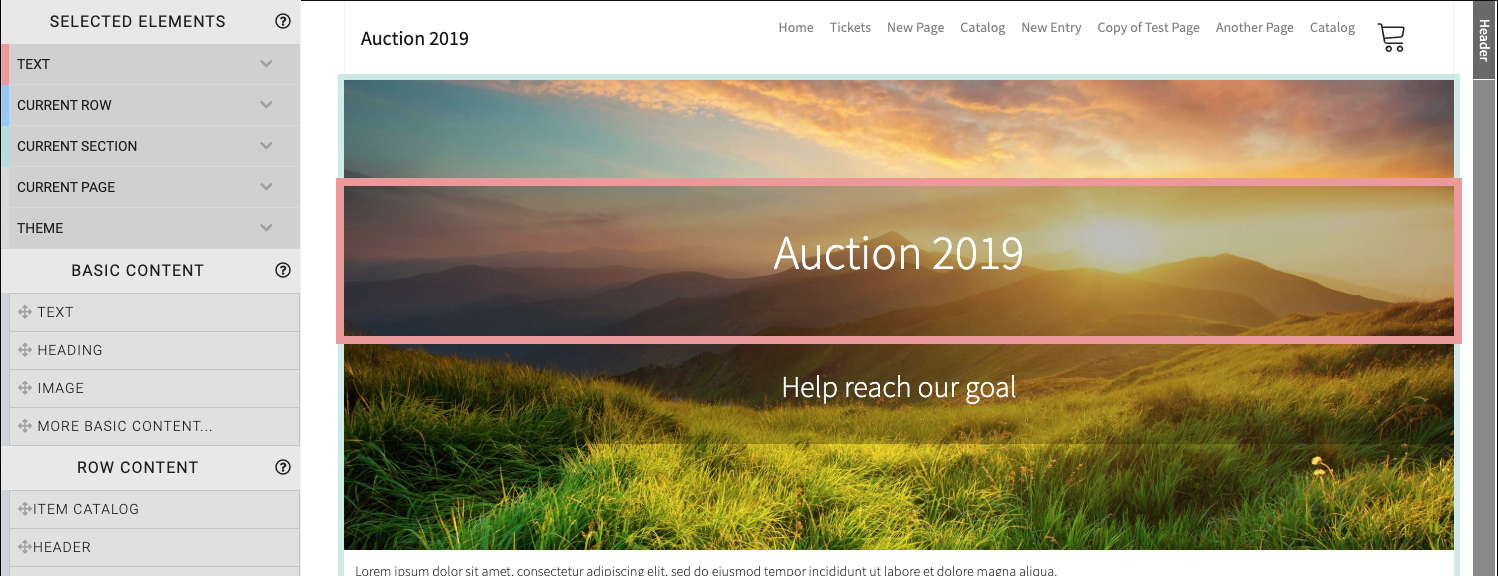Open the Tickets page in navigation
The height and width of the screenshot is (576, 1498).
click(x=850, y=28)
